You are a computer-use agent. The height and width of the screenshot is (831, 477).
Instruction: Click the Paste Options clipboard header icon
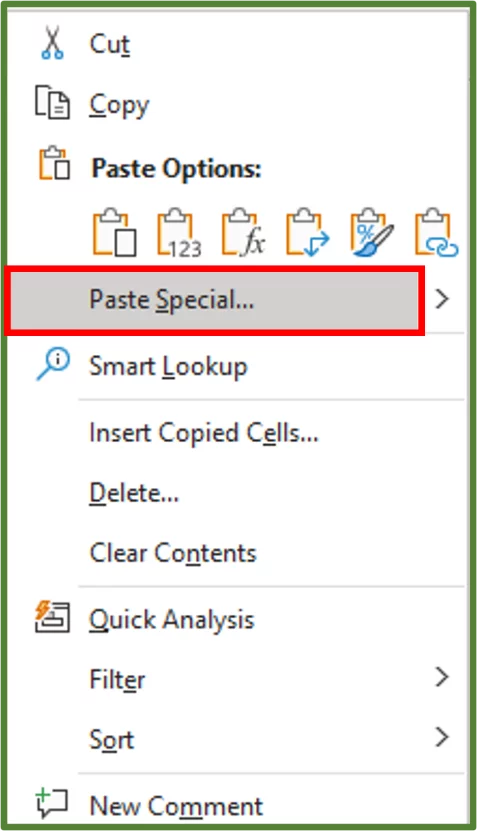(x=55, y=163)
